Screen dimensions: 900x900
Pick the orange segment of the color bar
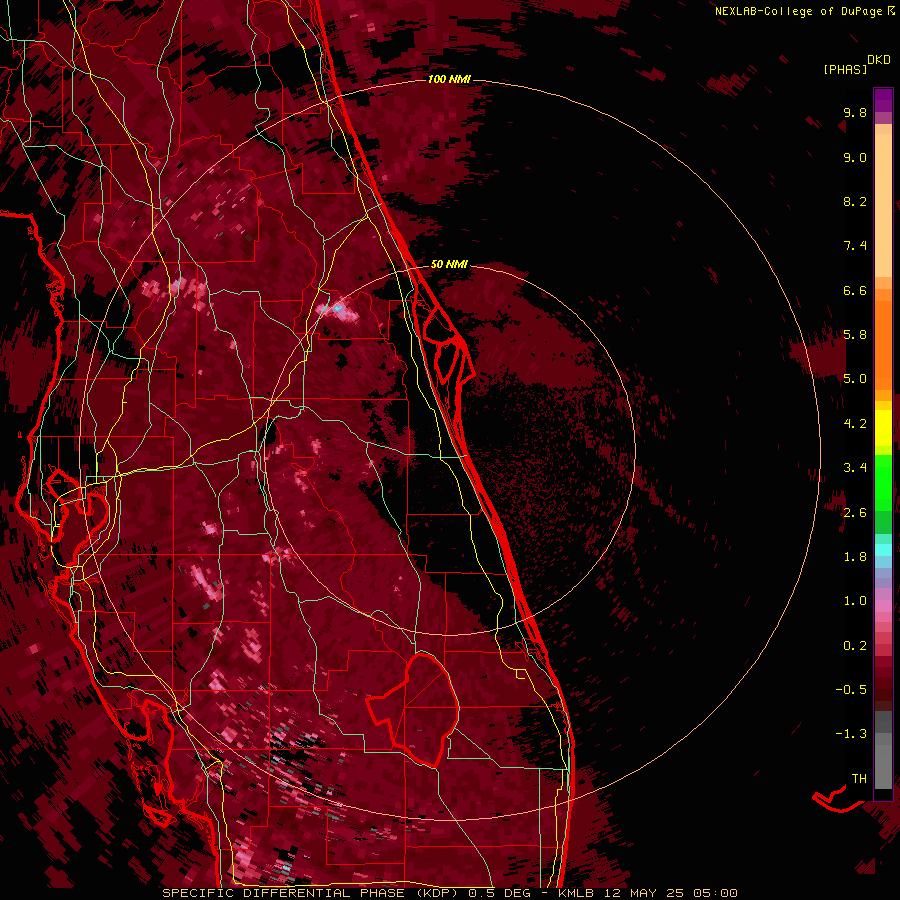[x=883, y=345]
